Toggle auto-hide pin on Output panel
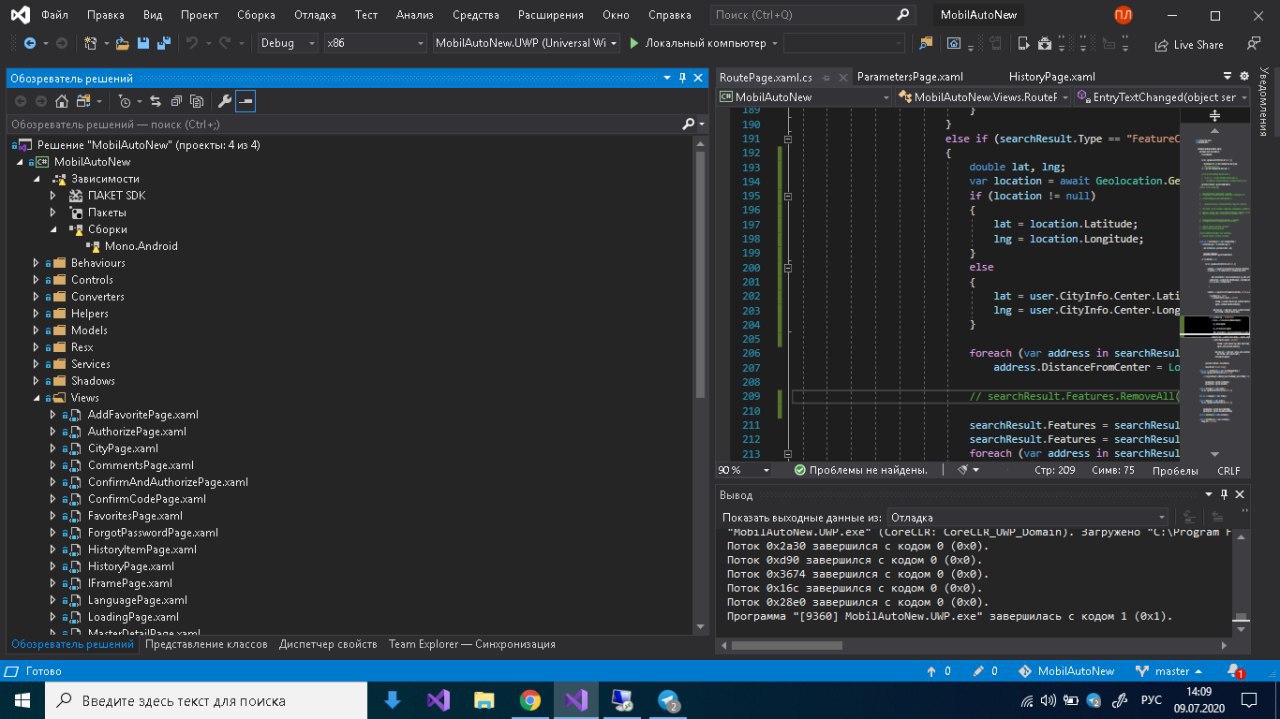 tap(1224, 495)
